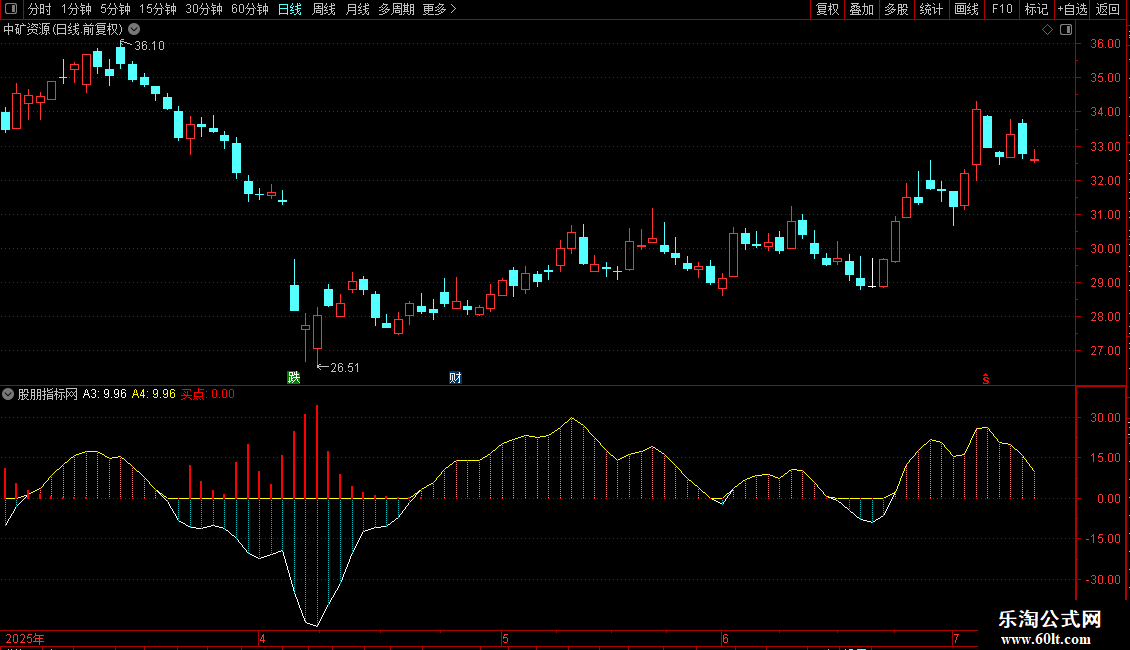1130x650 pixels.
Task: Click the red $ marker near July
Action: pyautogui.click(x=986, y=378)
